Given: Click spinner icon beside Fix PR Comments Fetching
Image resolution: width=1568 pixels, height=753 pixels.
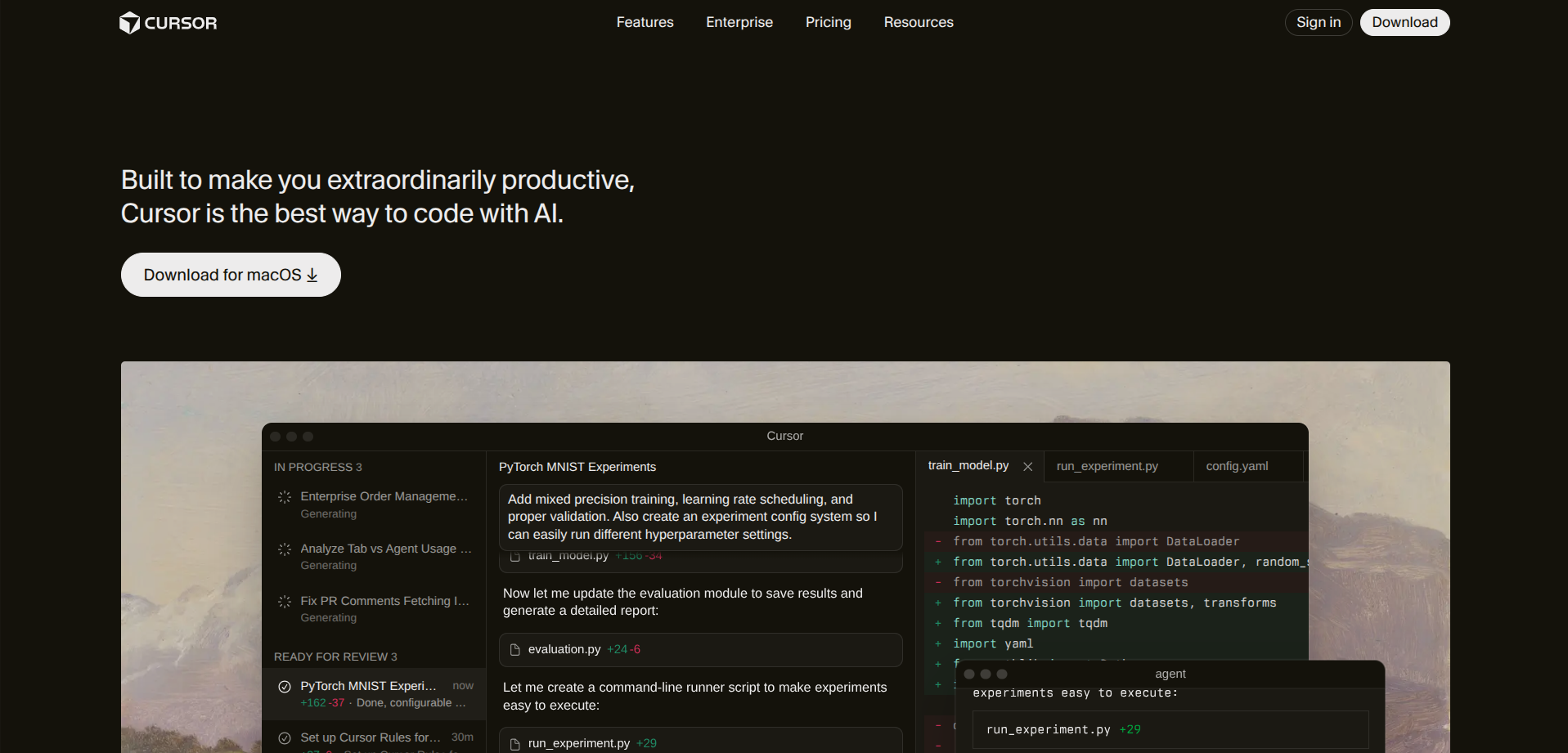Looking at the screenshot, I should click(x=285, y=602).
